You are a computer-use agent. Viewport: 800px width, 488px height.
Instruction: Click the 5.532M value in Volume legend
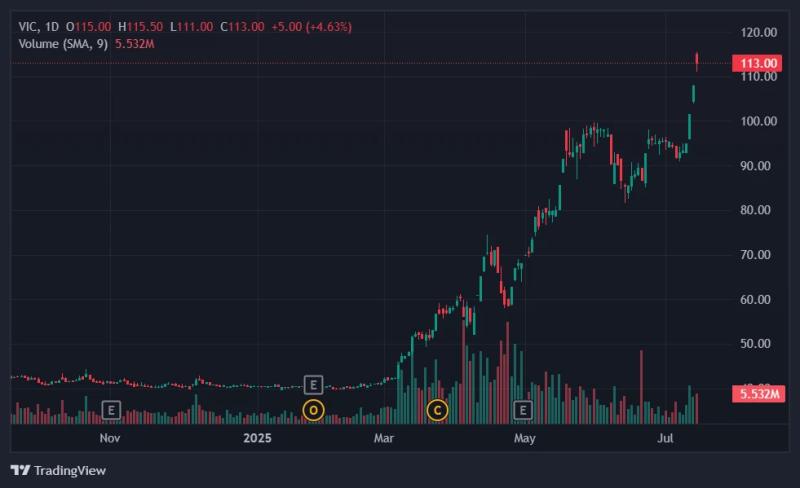point(135,44)
